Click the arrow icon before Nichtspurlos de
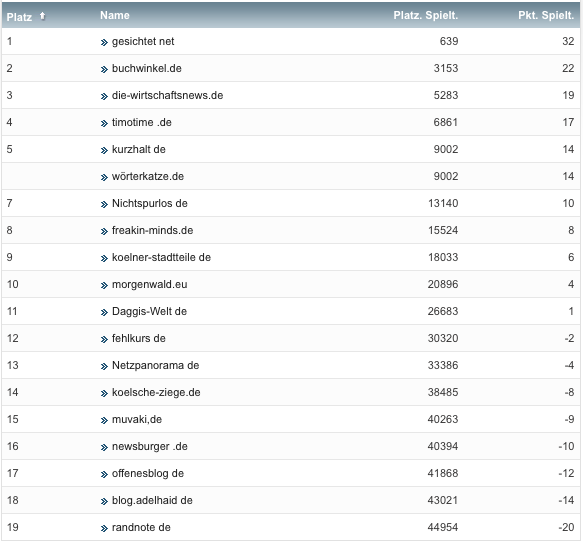This screenshot has height=542, width=583. 104,204
